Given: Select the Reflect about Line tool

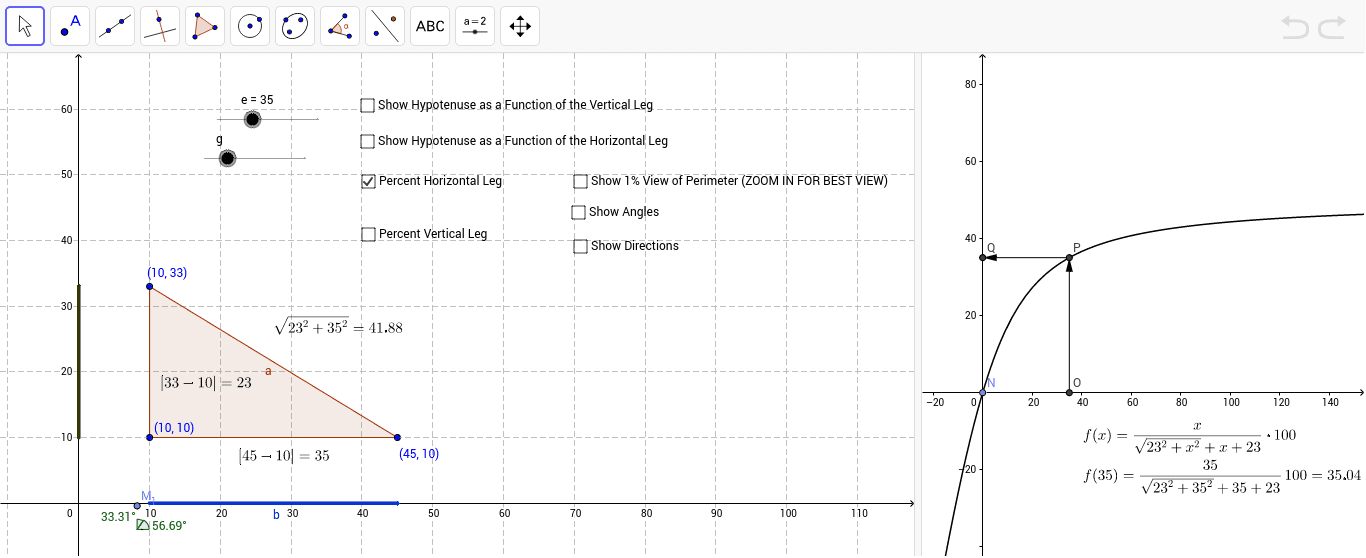Looking at the screenshot, I should [385, 26].
